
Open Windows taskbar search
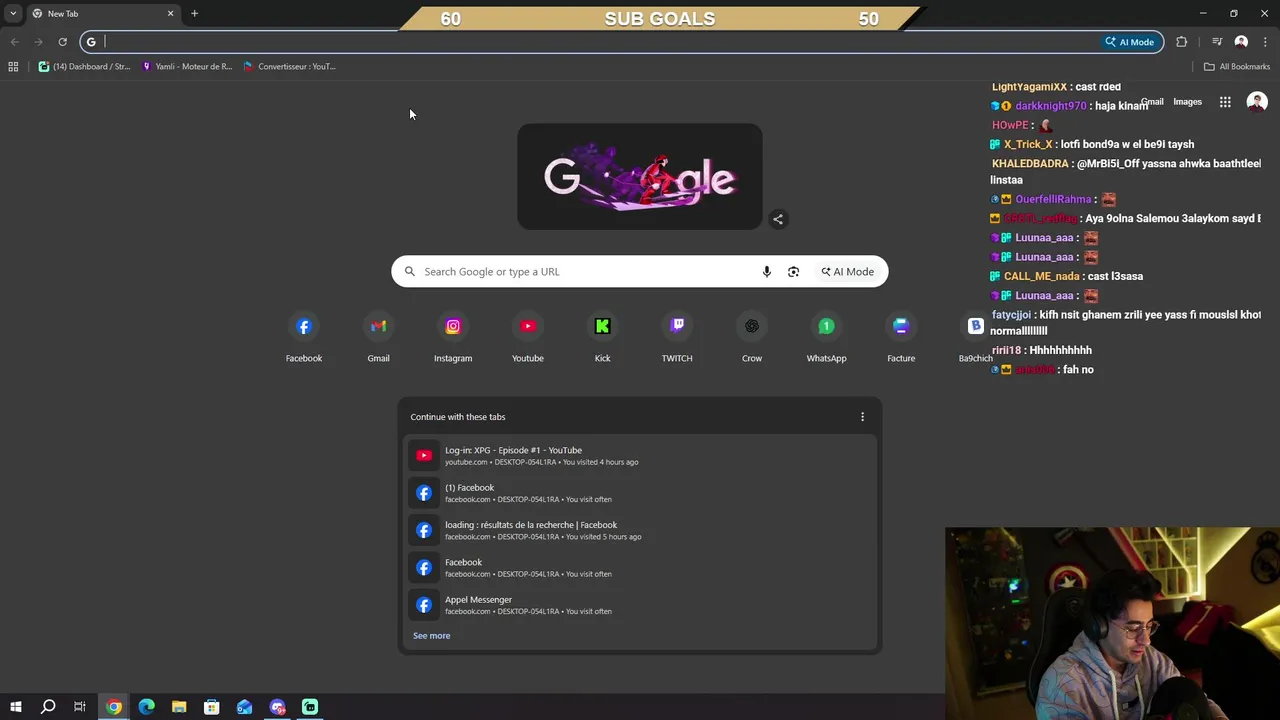47,707
